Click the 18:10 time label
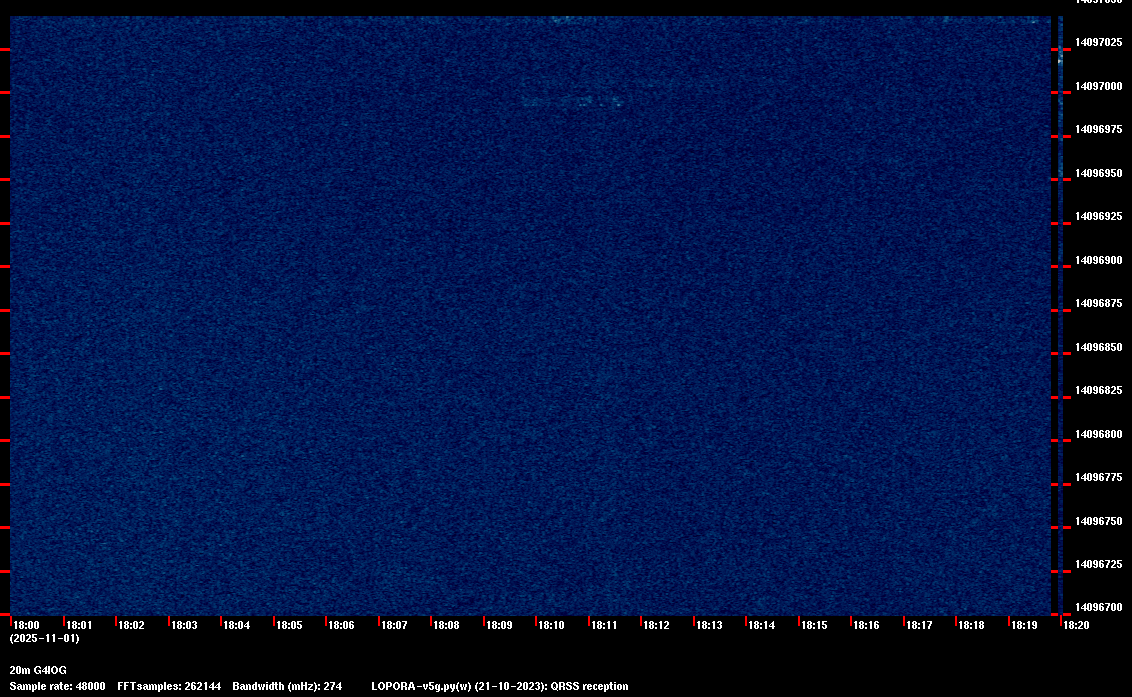1132x697 pixels. click(552, 625)
